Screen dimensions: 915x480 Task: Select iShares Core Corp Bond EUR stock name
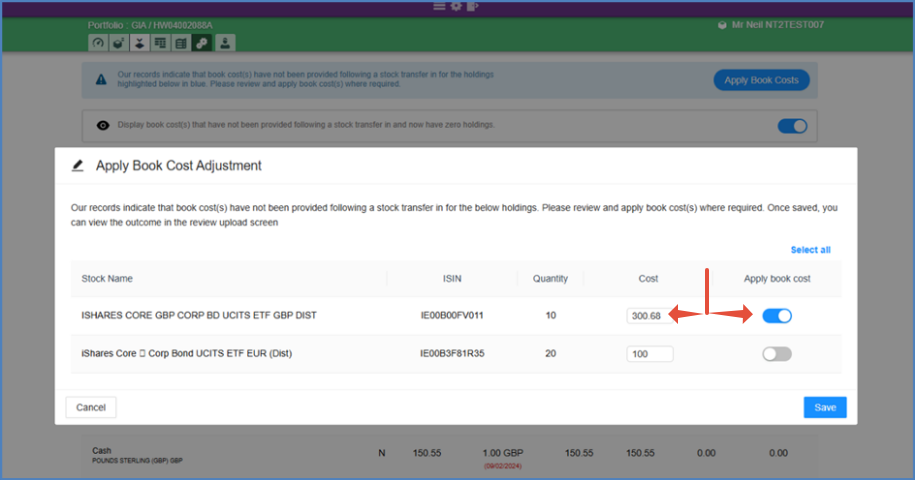[186, 353]
